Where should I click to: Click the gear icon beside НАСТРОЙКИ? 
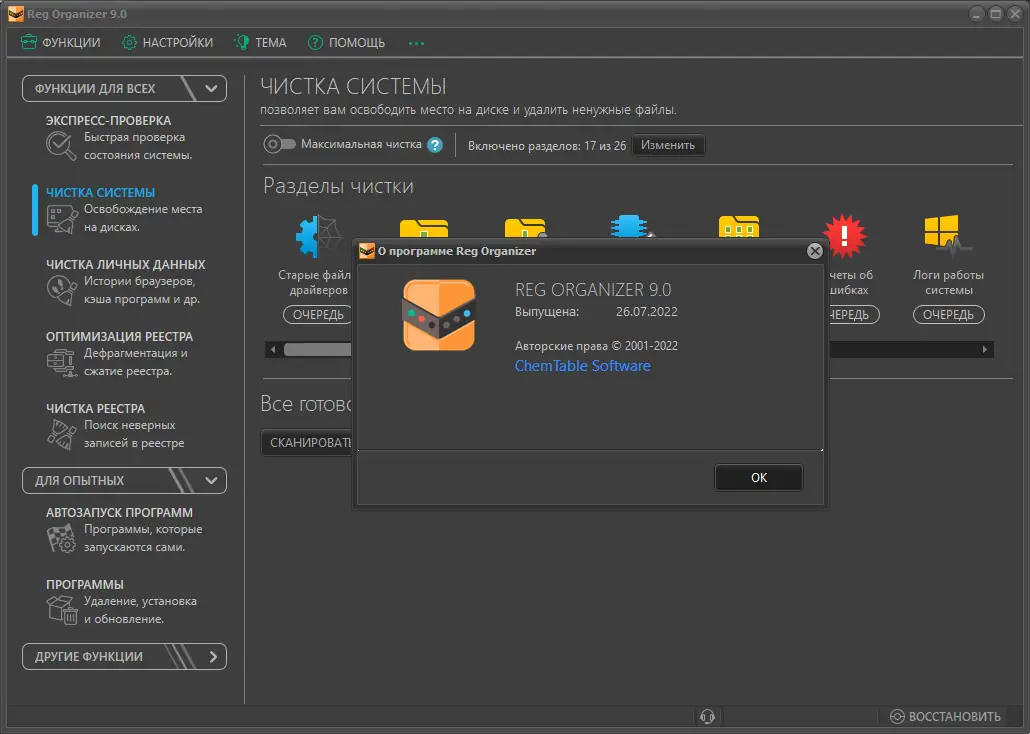(x=129, y=43)
